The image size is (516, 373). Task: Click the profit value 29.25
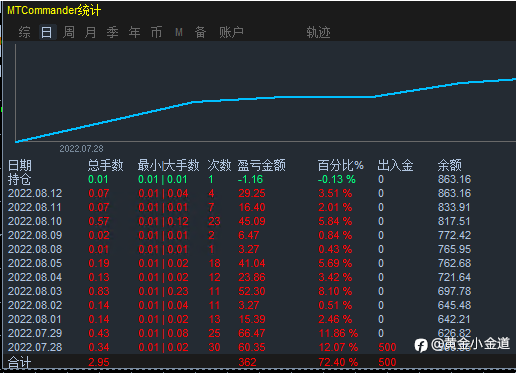(252, 193)
